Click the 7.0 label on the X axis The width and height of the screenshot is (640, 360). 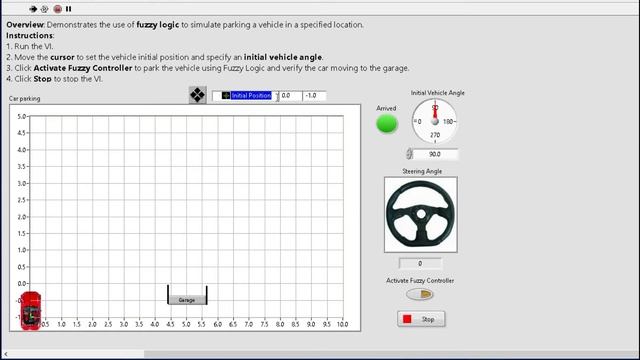click(249, 324)
